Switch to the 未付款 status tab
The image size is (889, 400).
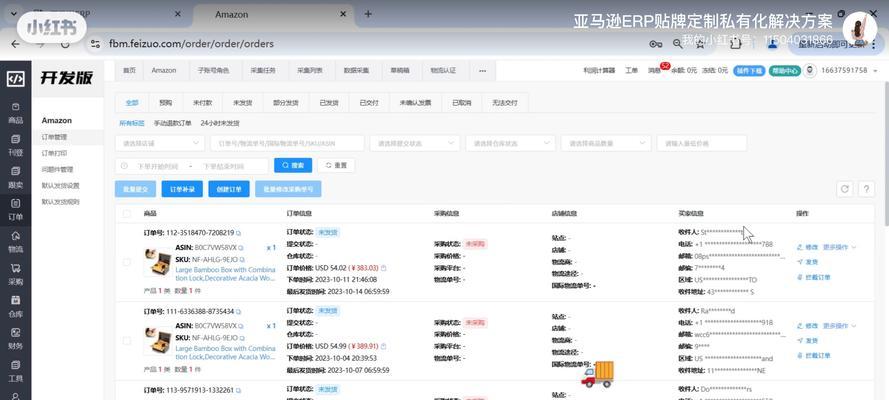click(202, 103)
